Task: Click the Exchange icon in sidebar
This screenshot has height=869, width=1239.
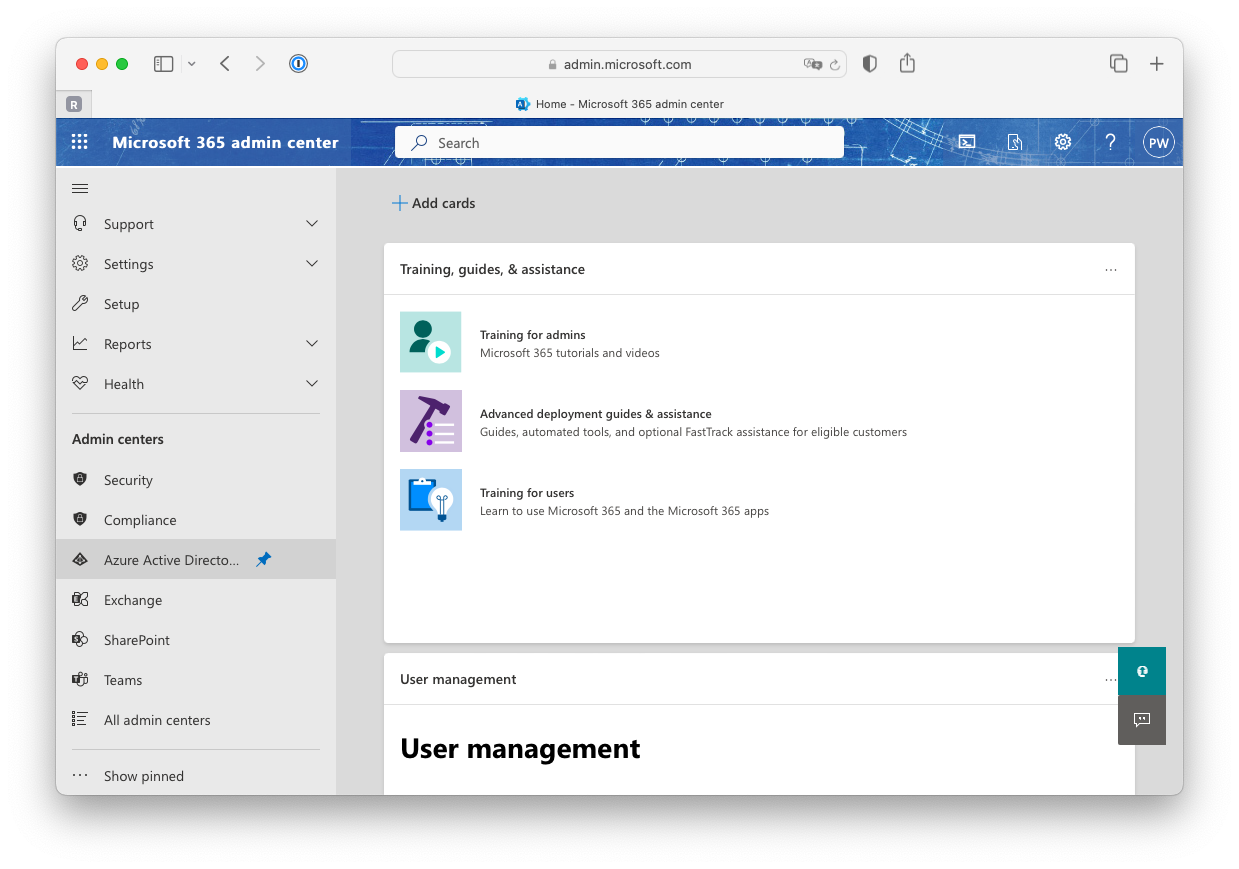Action: click(80, 600)
